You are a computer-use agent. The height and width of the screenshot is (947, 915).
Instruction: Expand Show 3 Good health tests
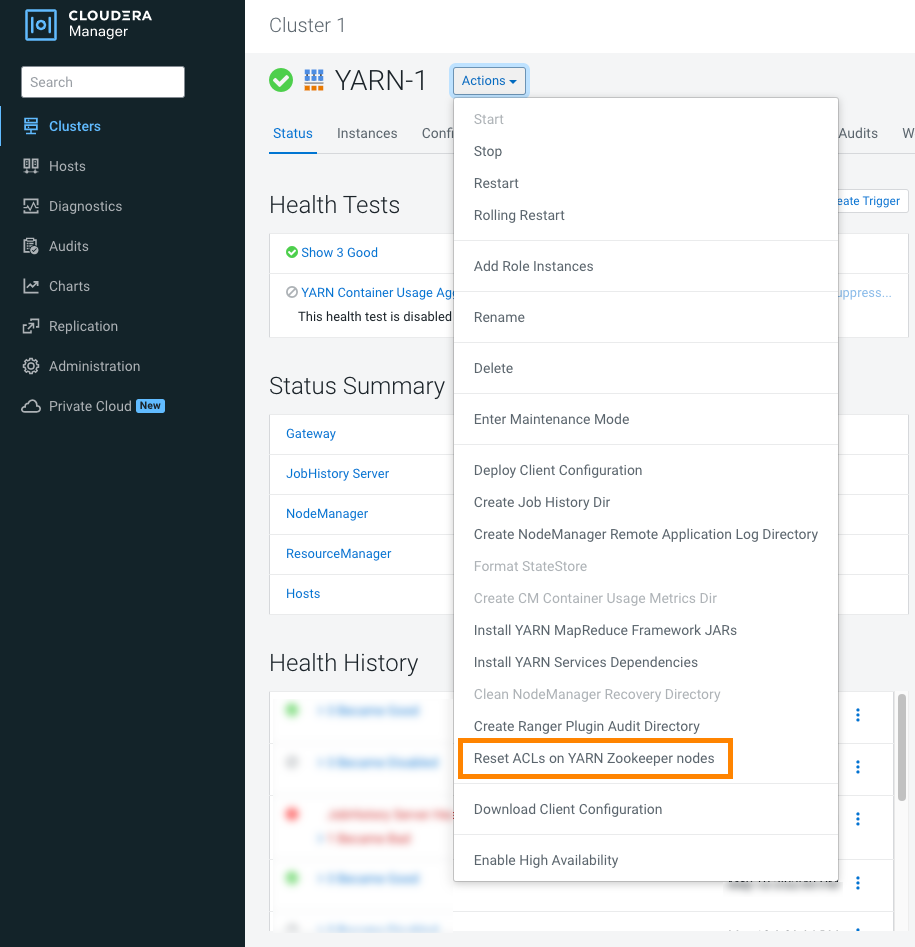click(x=339, y=253)
